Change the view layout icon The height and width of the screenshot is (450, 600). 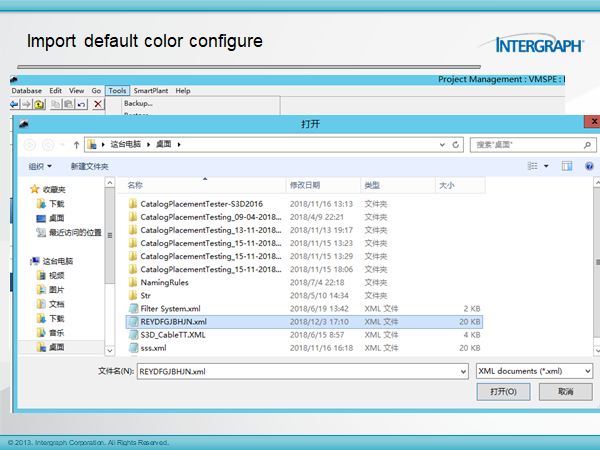pyautogui.click(x=532, y=166)
